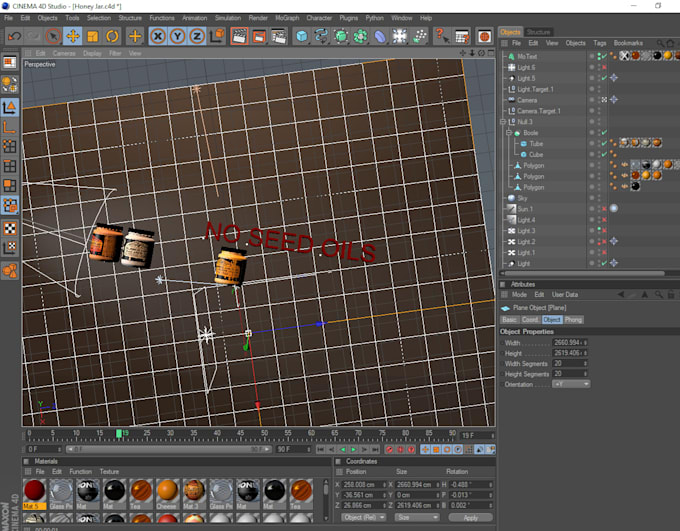This screenshot has height=531, width=680.
Task: Toggle Y axis lock
Action: click(177, 36)
